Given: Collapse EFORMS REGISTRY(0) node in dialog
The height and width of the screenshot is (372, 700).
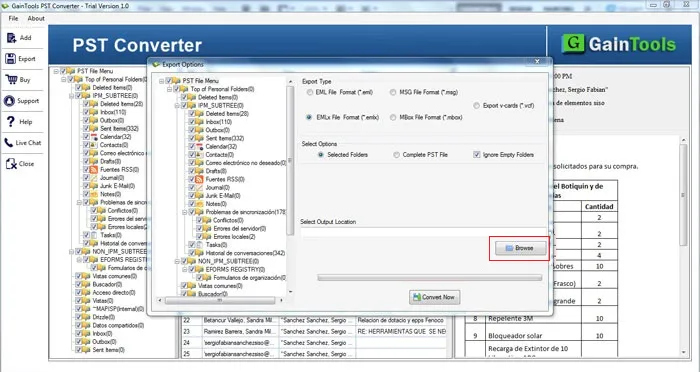Looking at the screenshot, I should click(x=185, y=270).
